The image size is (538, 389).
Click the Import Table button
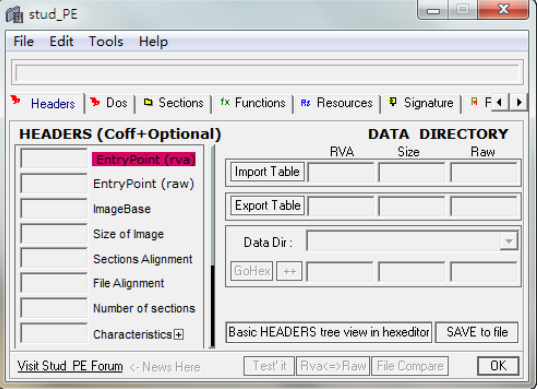(267, 172)
